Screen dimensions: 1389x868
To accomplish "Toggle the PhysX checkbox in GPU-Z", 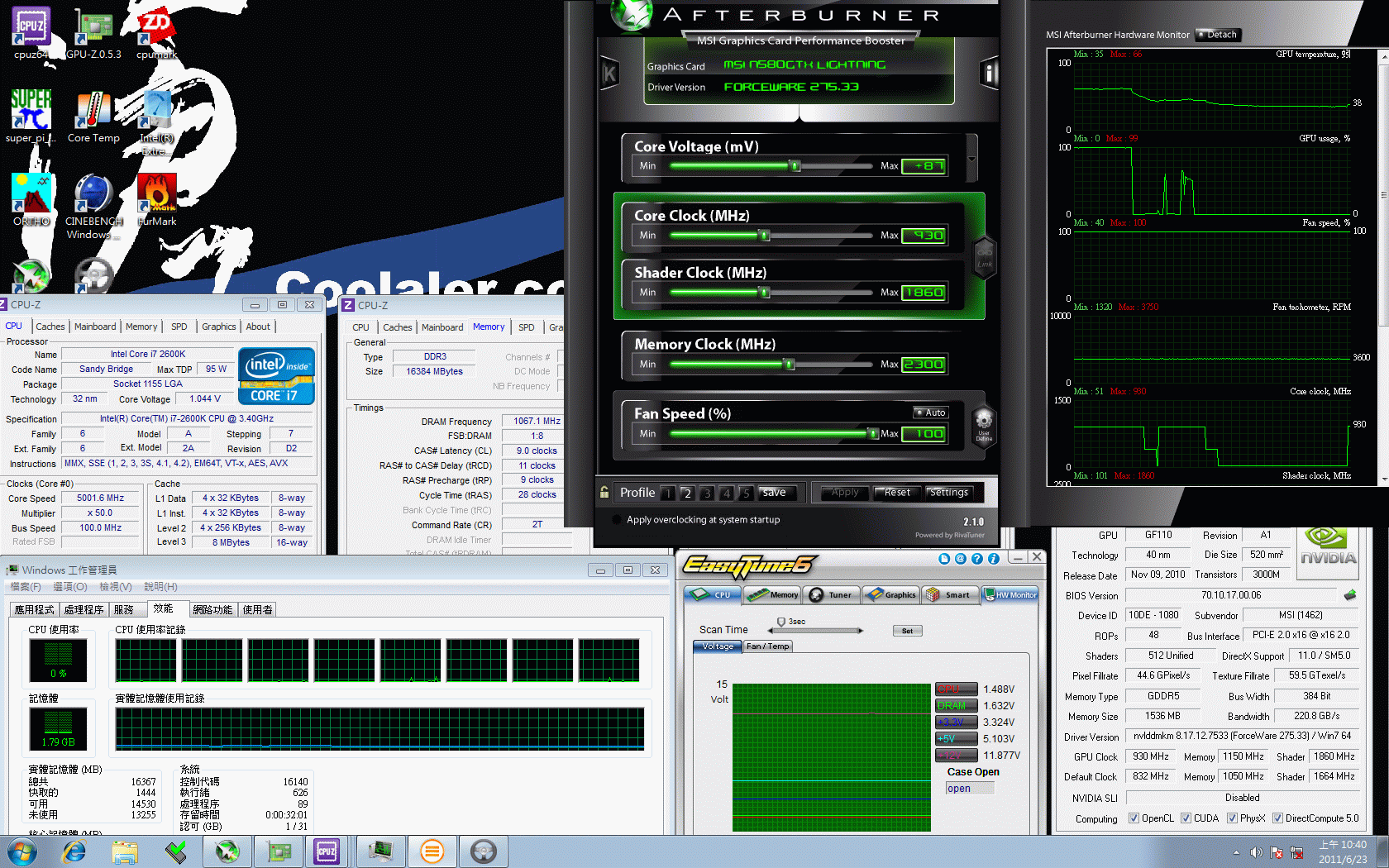I will pos(1233,818).
